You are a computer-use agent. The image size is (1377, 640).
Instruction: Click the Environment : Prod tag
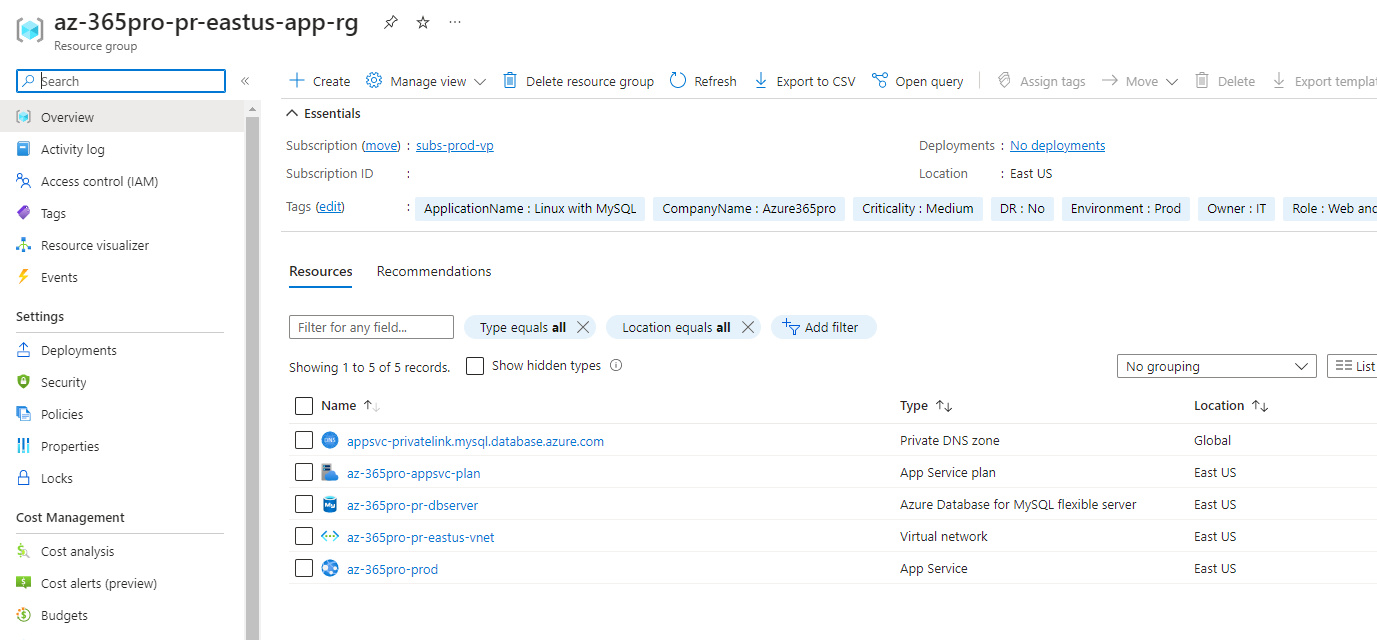(x=1126, y=209)
